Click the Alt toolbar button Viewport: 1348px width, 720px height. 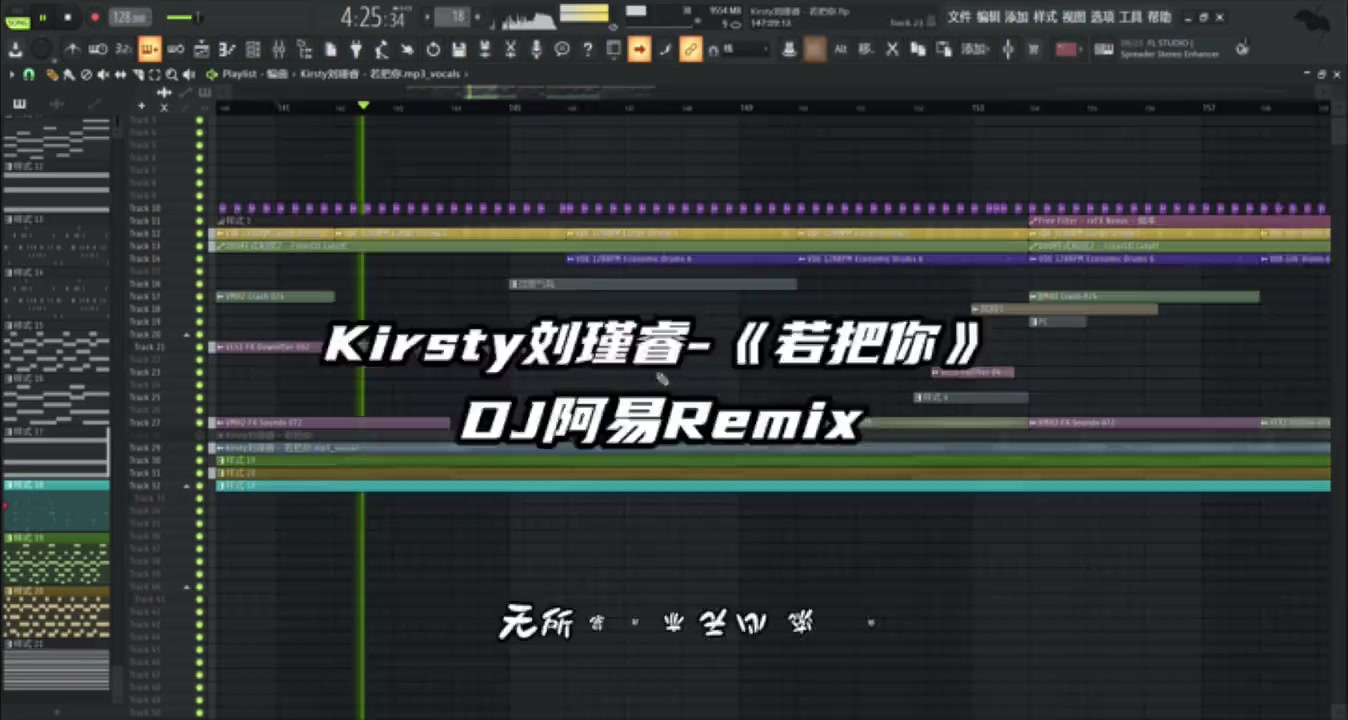coord(840,49)
